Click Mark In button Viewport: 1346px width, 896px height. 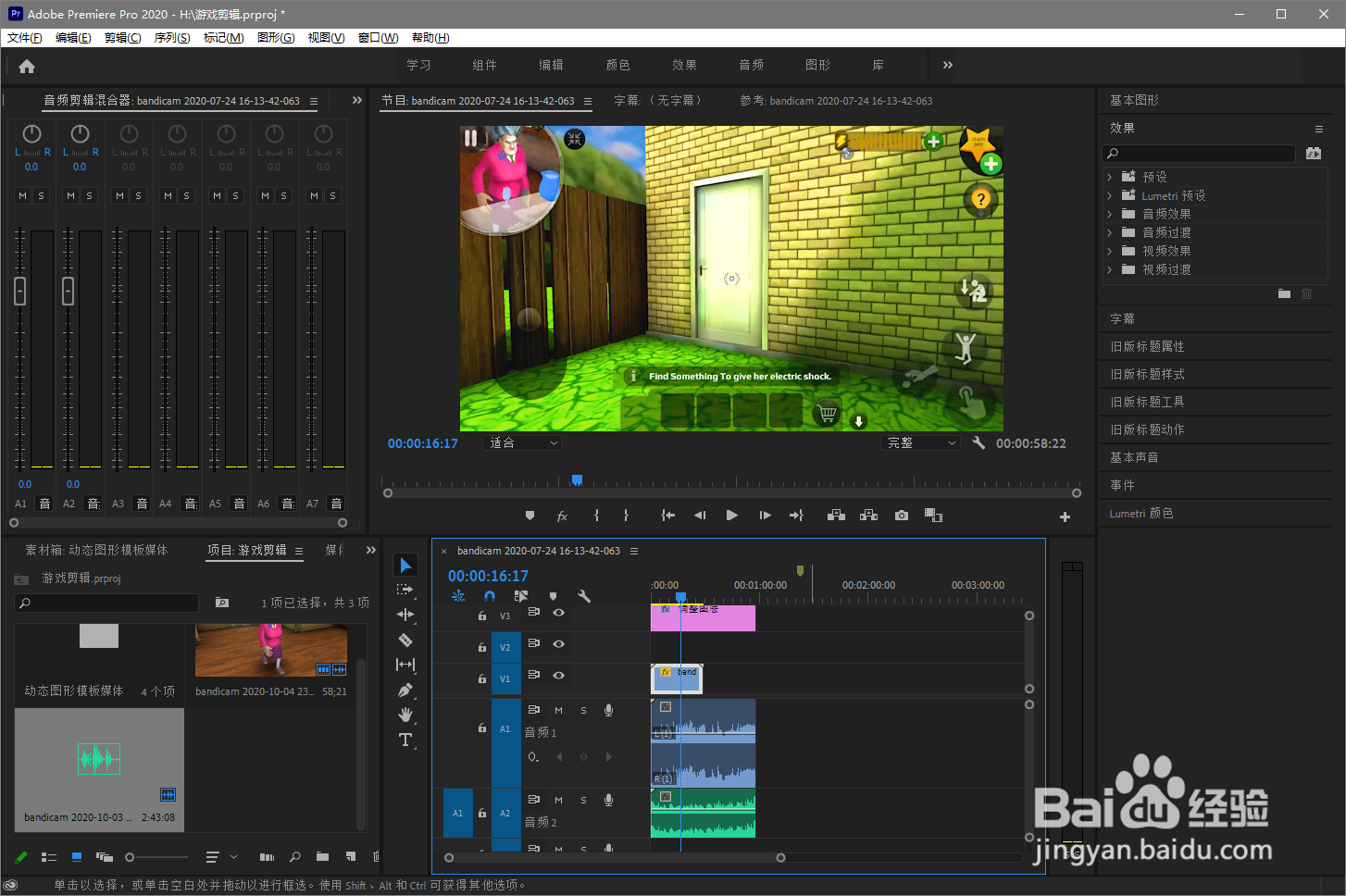(x=596, y=516)
